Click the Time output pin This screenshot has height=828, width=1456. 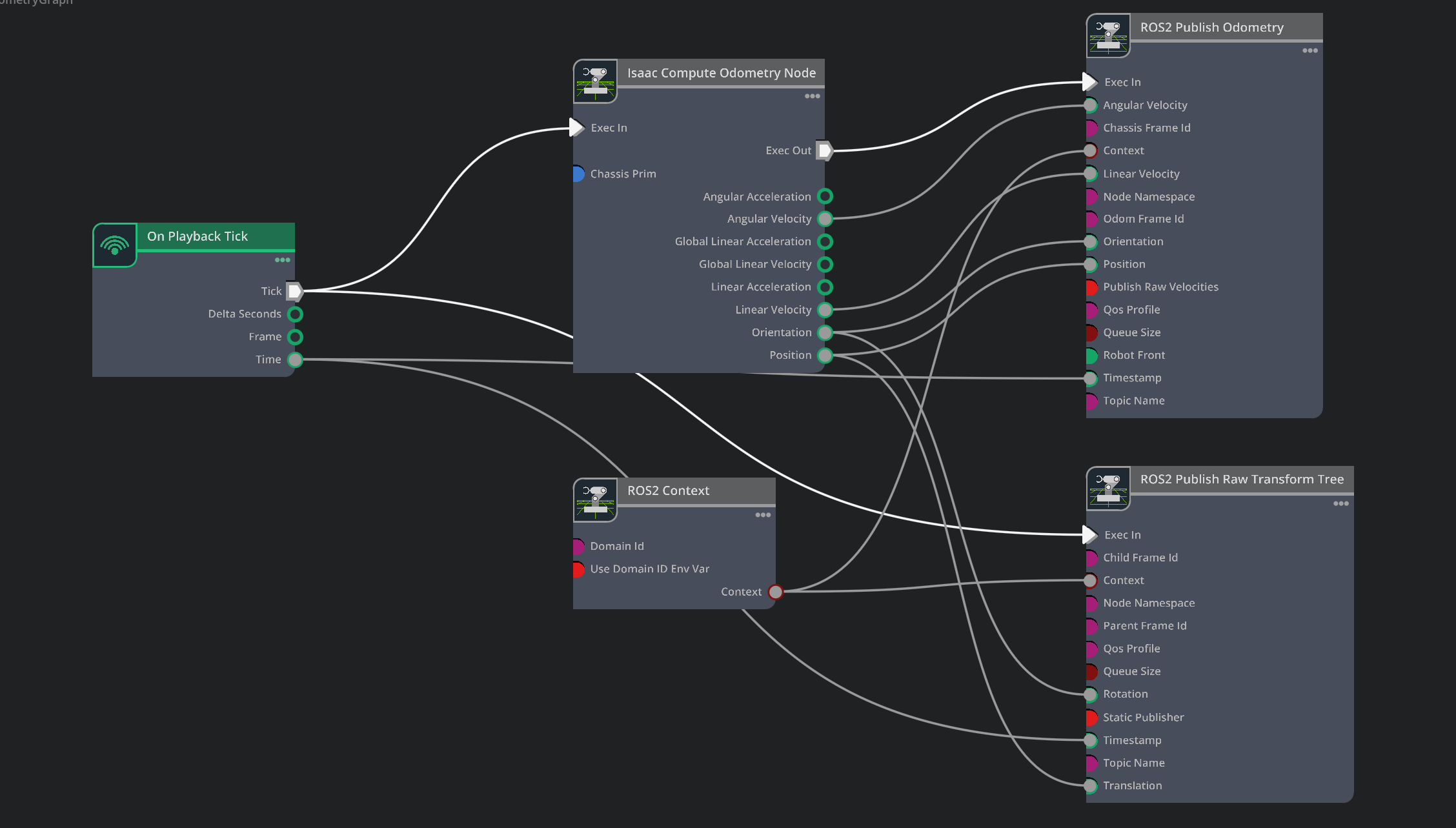pos(295,359)
